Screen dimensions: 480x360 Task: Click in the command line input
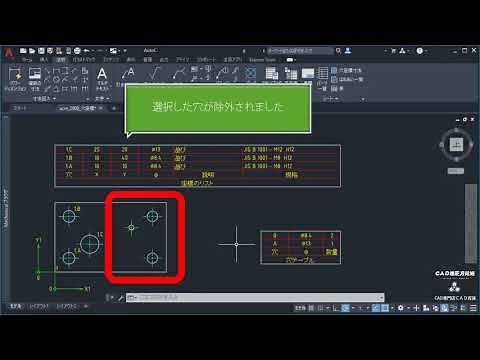pos(255,297)
